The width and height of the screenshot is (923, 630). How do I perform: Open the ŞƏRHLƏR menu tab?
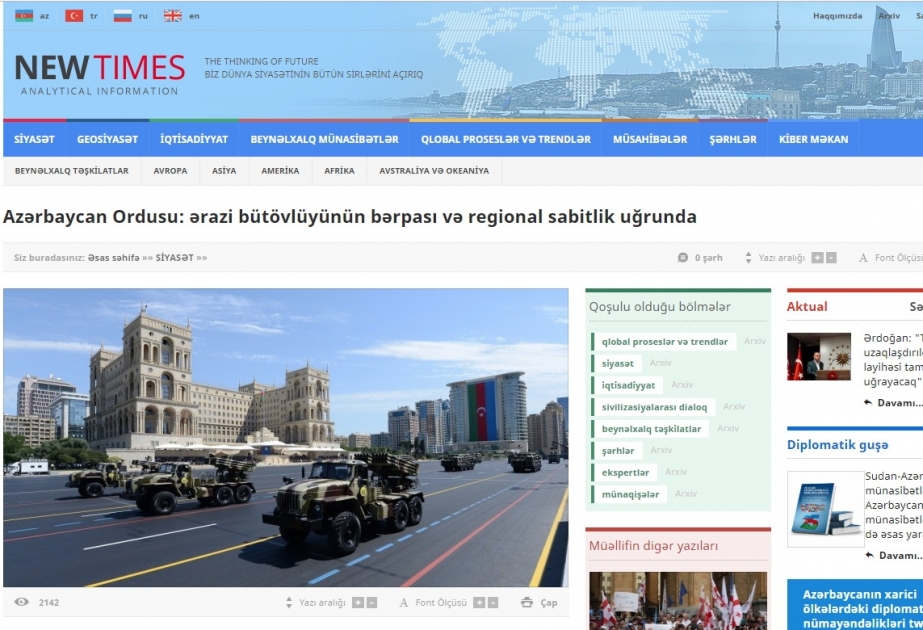coord(733,140)
